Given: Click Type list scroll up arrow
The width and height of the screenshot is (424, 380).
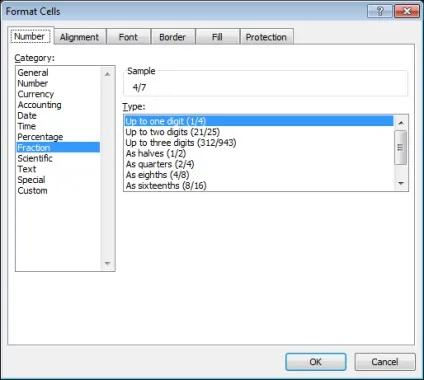Looking at the screenshot, I should pyautogui.click(x=401, y=123).
